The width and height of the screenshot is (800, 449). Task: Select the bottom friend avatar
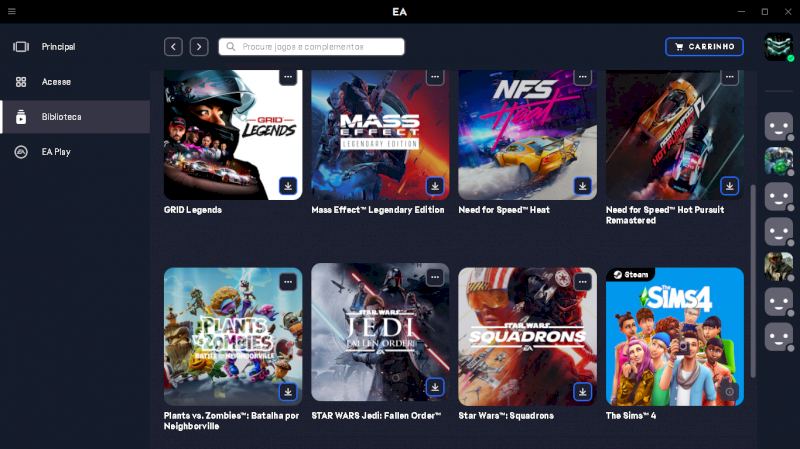[x=779, y=337]
